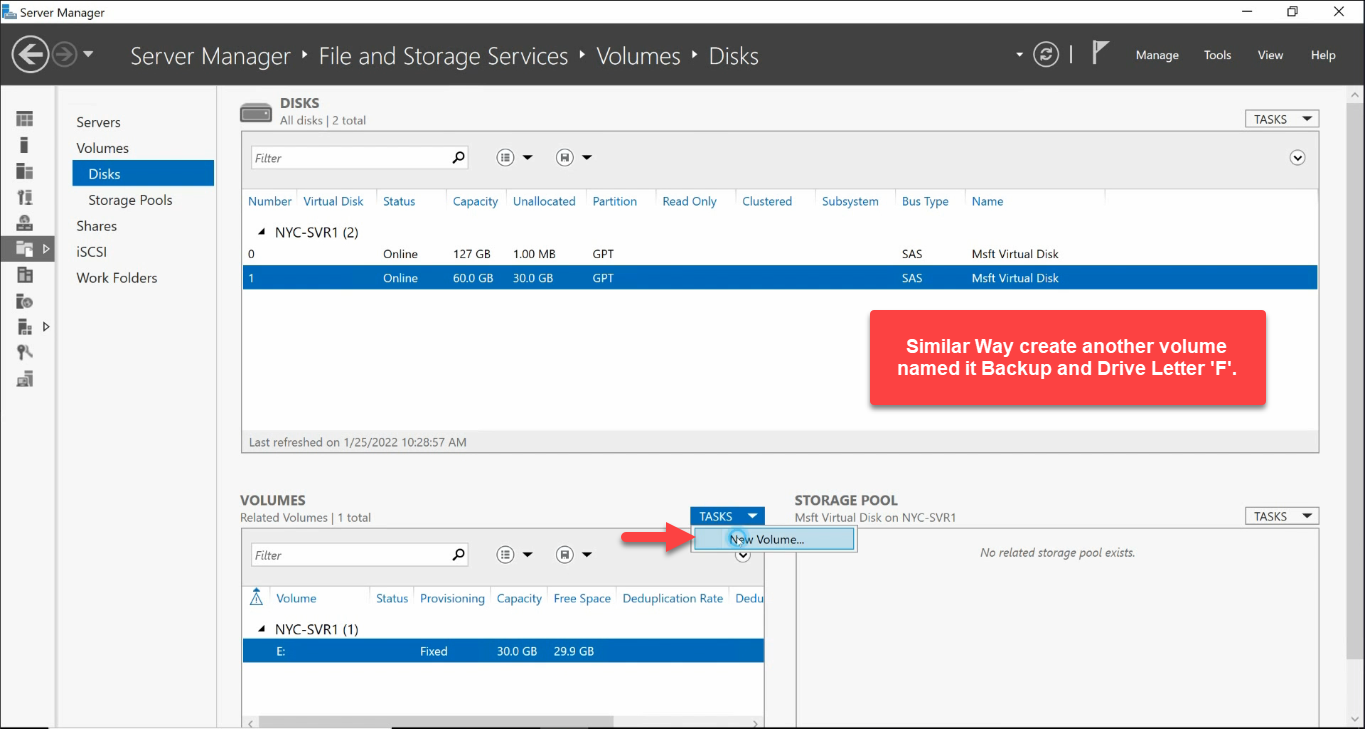The image size is (1365, 729).
Task: Collapse the NYC-SVR1 (2) group in Disks
Action: pos(263,232)
